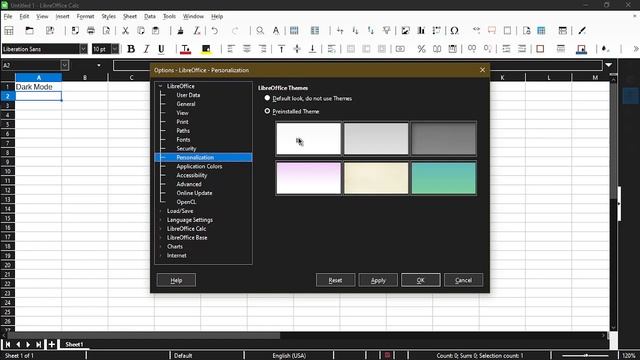The width and height of the screenshot is (640, 360).
Task: Expand the Language Settings tree node
Action: point(160,220)
